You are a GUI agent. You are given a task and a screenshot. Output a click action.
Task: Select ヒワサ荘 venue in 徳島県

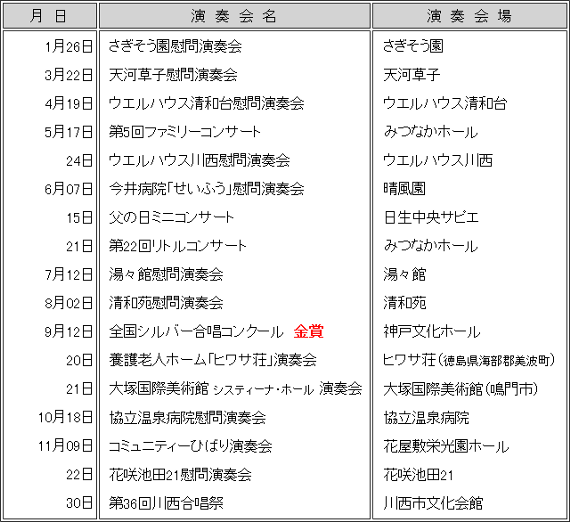[469, 360]
